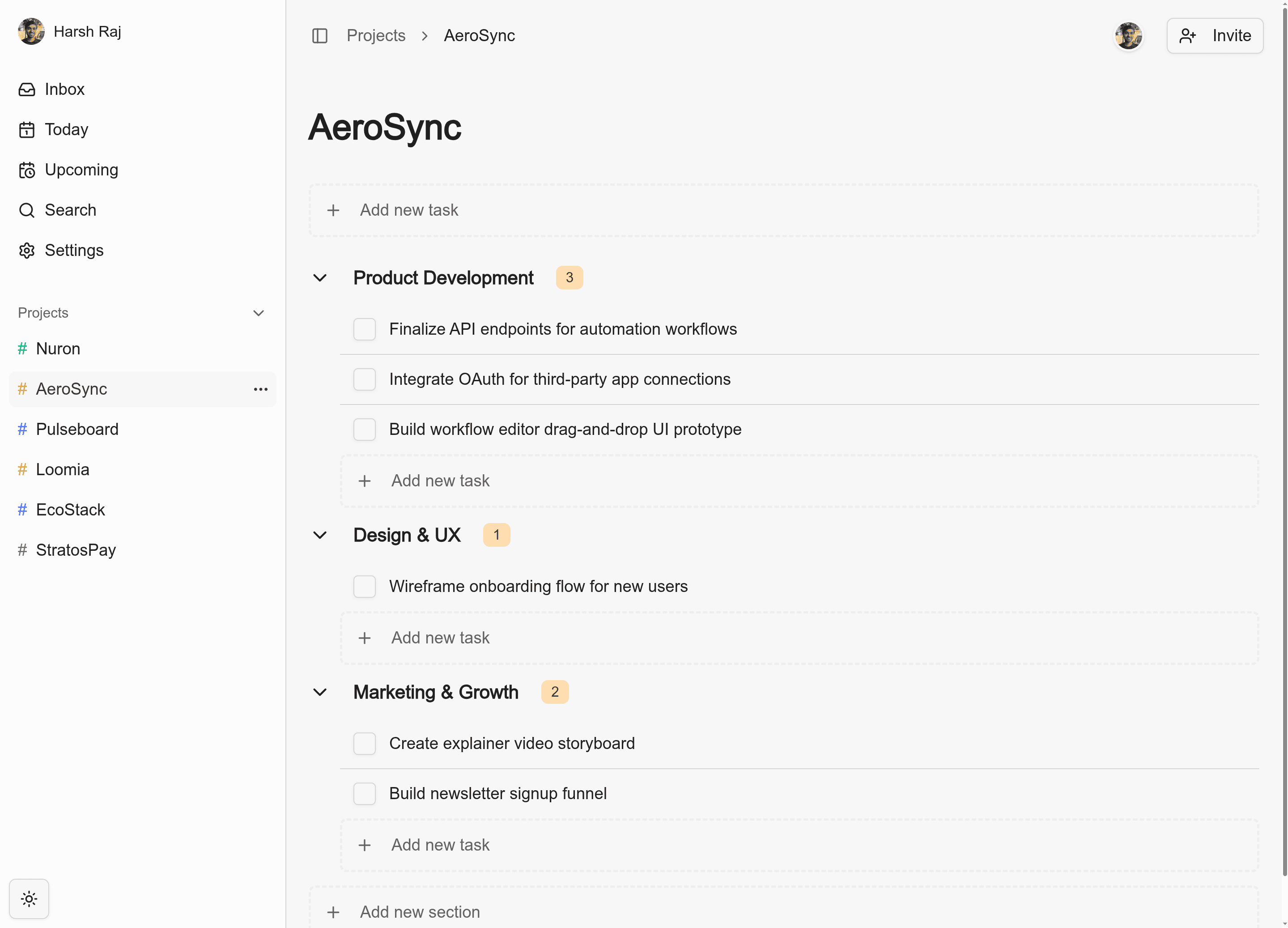
Task: Switch to the Pulseboard project
Action: [77, 430]
